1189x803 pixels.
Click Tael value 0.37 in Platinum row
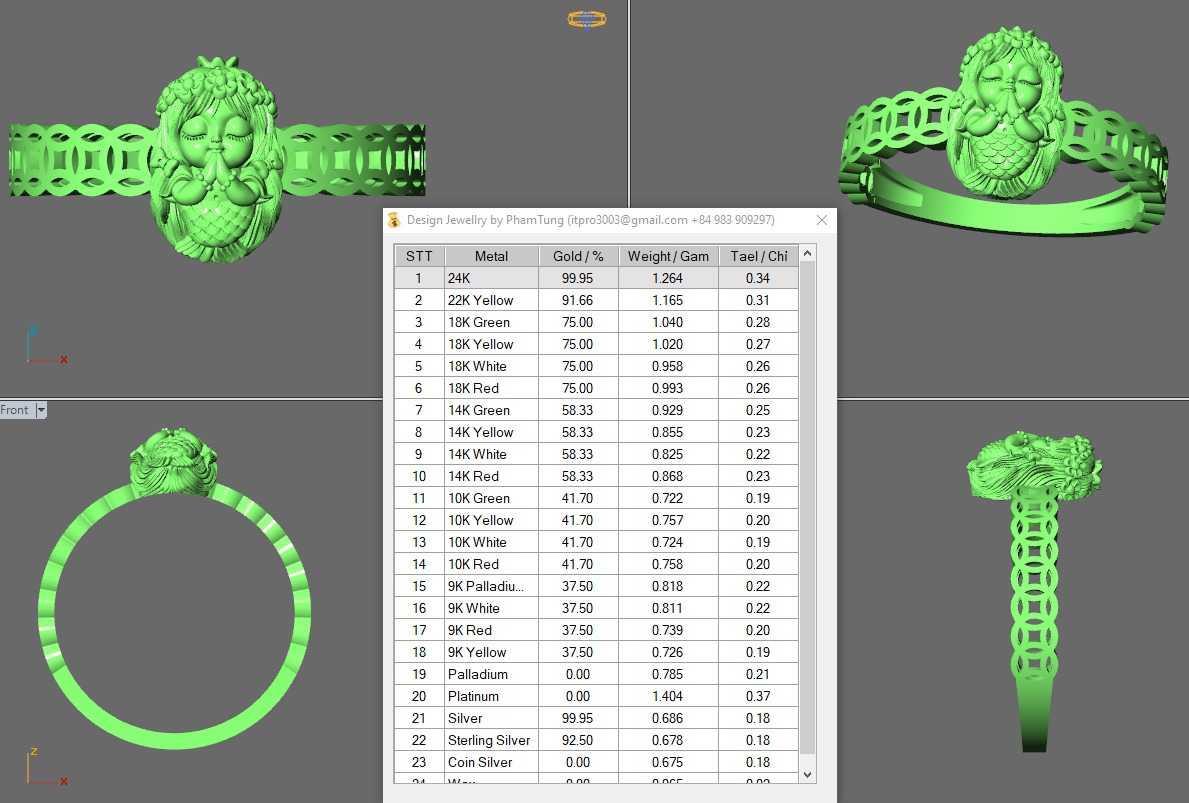[758, 696]
